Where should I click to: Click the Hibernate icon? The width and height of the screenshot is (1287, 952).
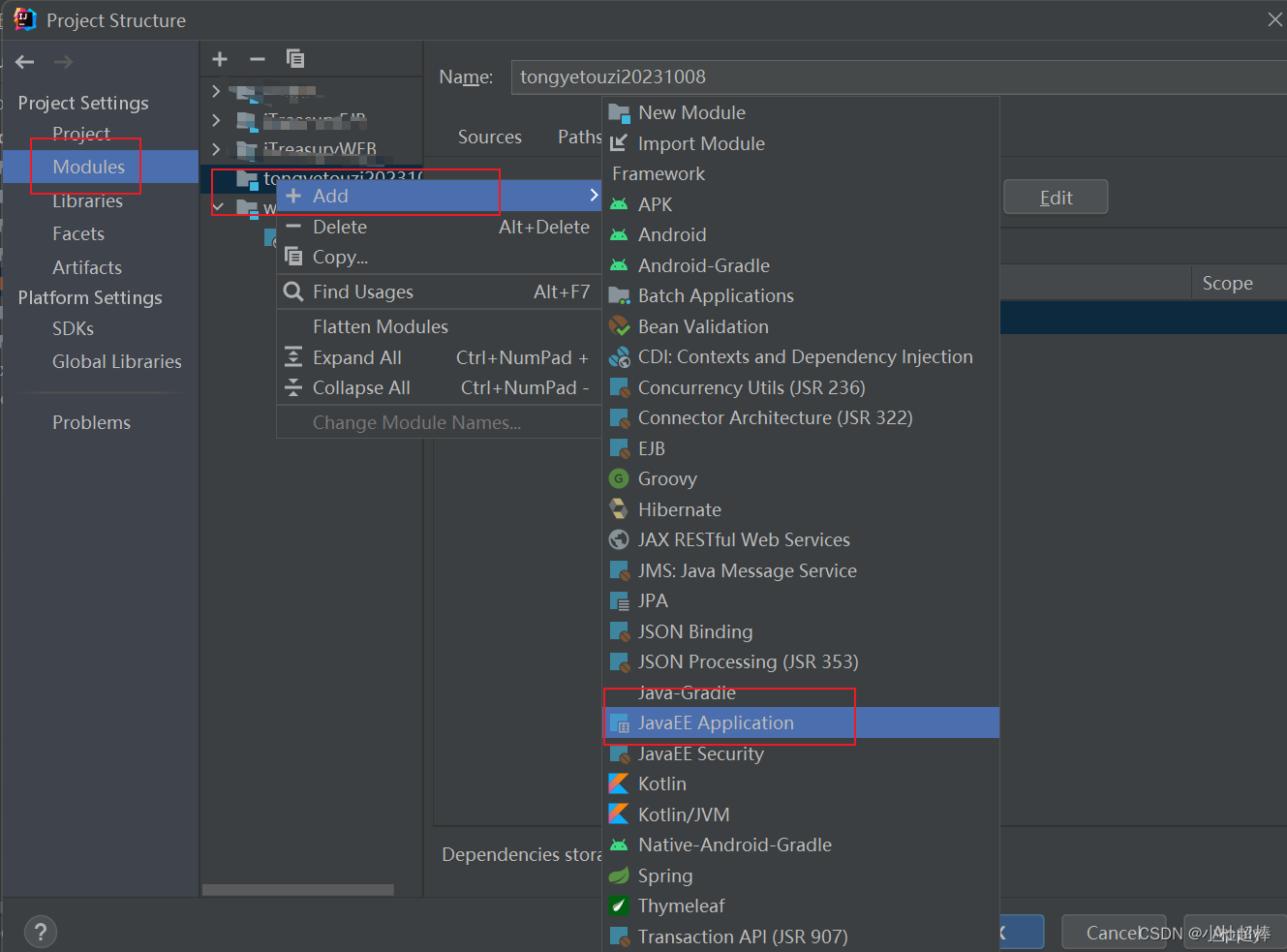(619, 509)
